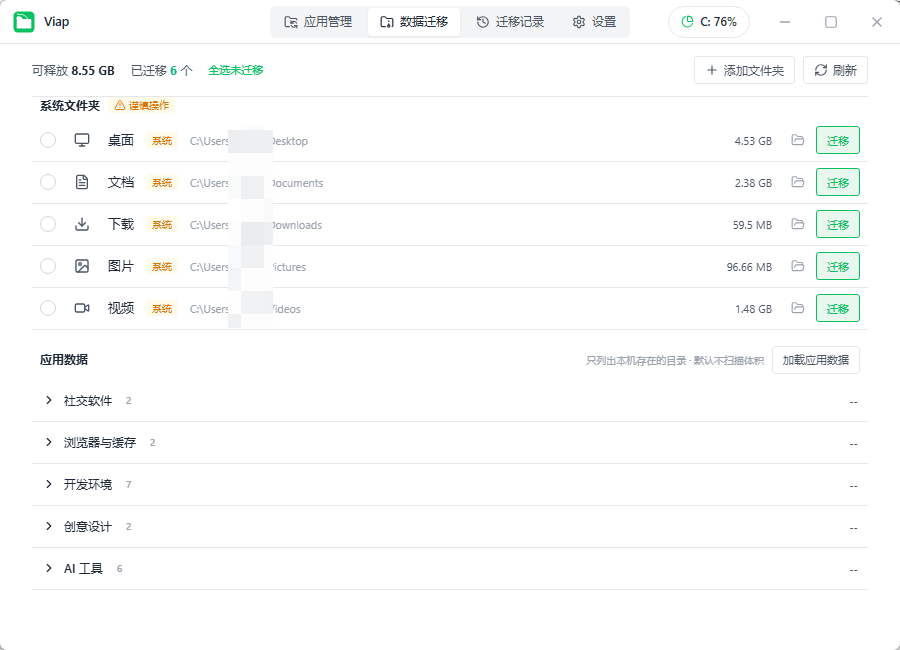The height and width of the screenshot is (650, 900).
Task: Click the 系统 tag beside 视频
Action: pyautogui.click(x=162, y=308)
